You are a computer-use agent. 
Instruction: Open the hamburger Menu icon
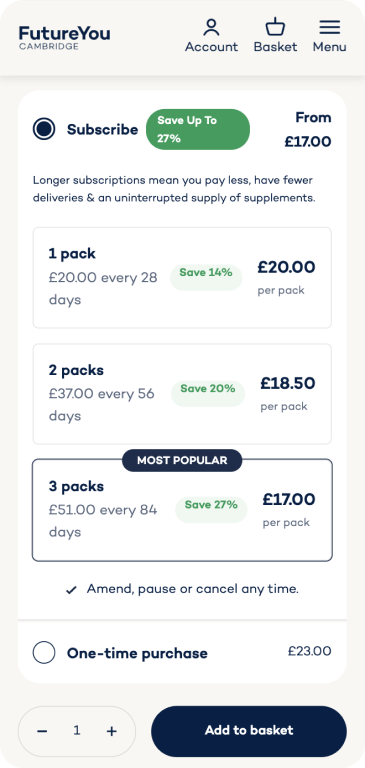(330, 27)
